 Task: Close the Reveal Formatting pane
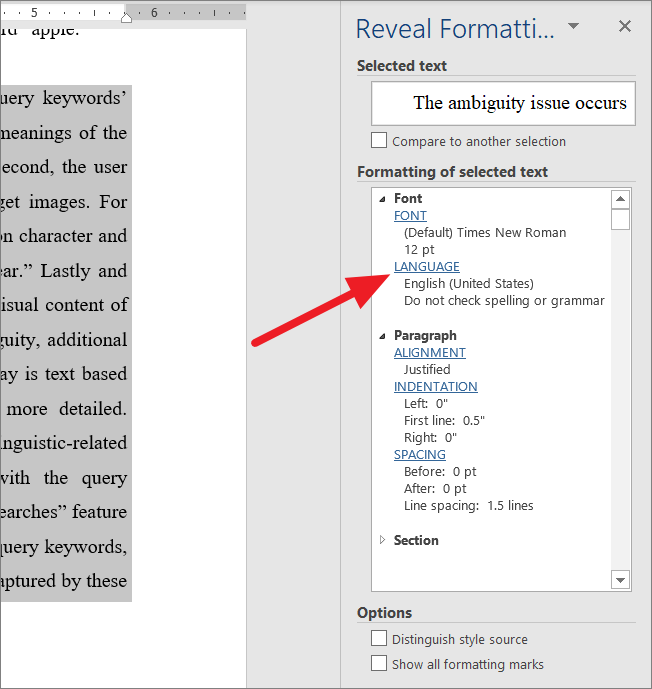624,26
